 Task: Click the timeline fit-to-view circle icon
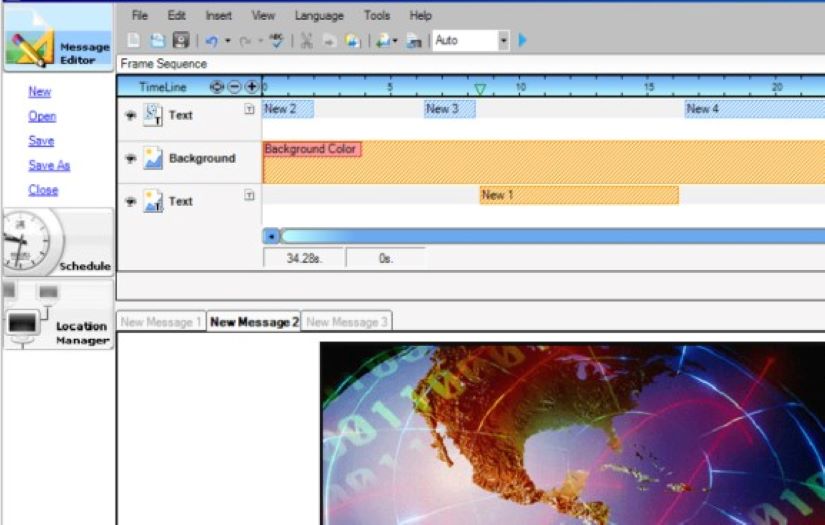(x=216, y=87)
